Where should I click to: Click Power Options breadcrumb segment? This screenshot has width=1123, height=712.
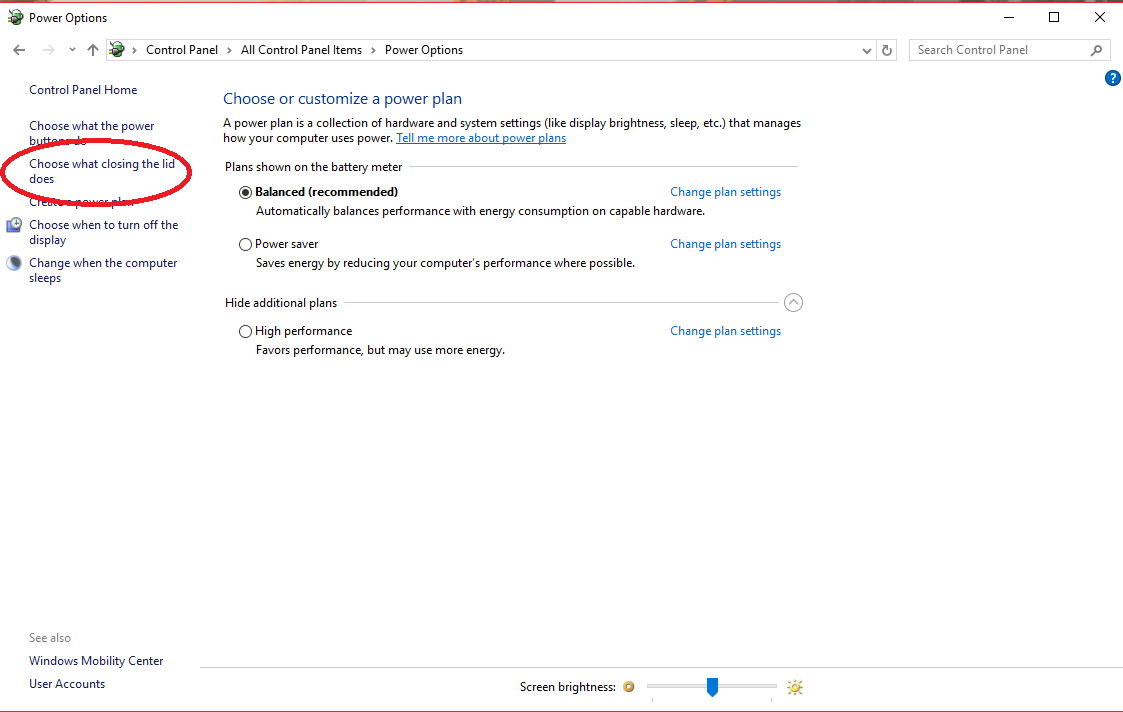point(424,50)
